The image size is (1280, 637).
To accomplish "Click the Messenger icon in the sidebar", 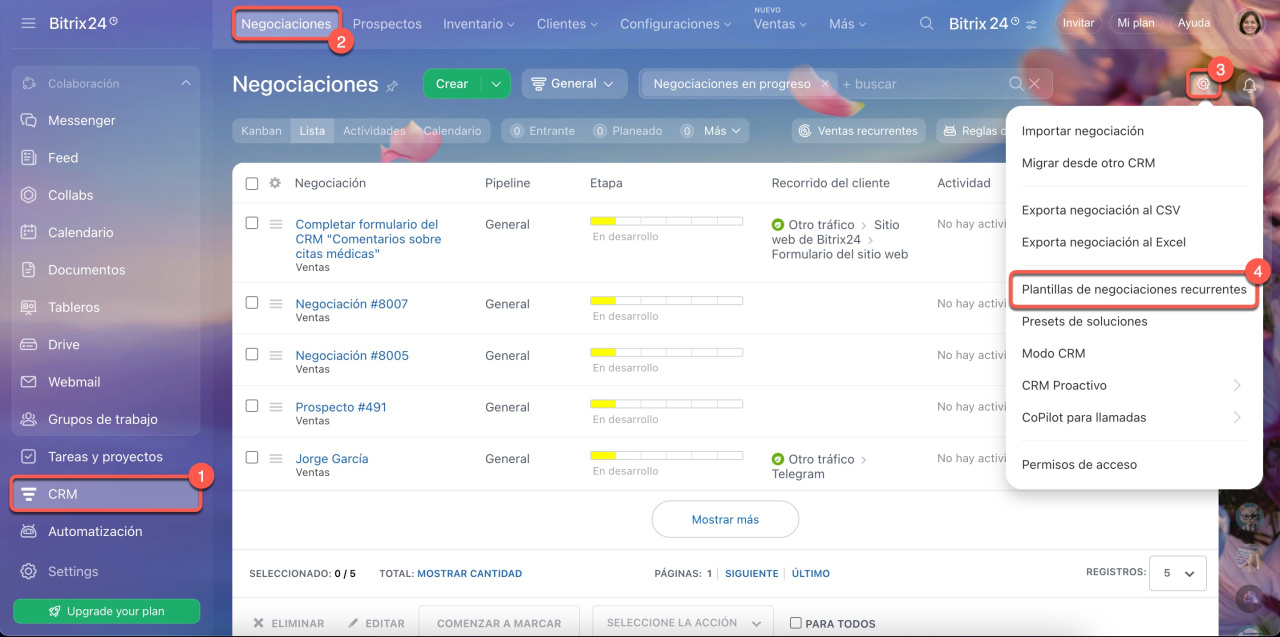I will click(29, 120).
